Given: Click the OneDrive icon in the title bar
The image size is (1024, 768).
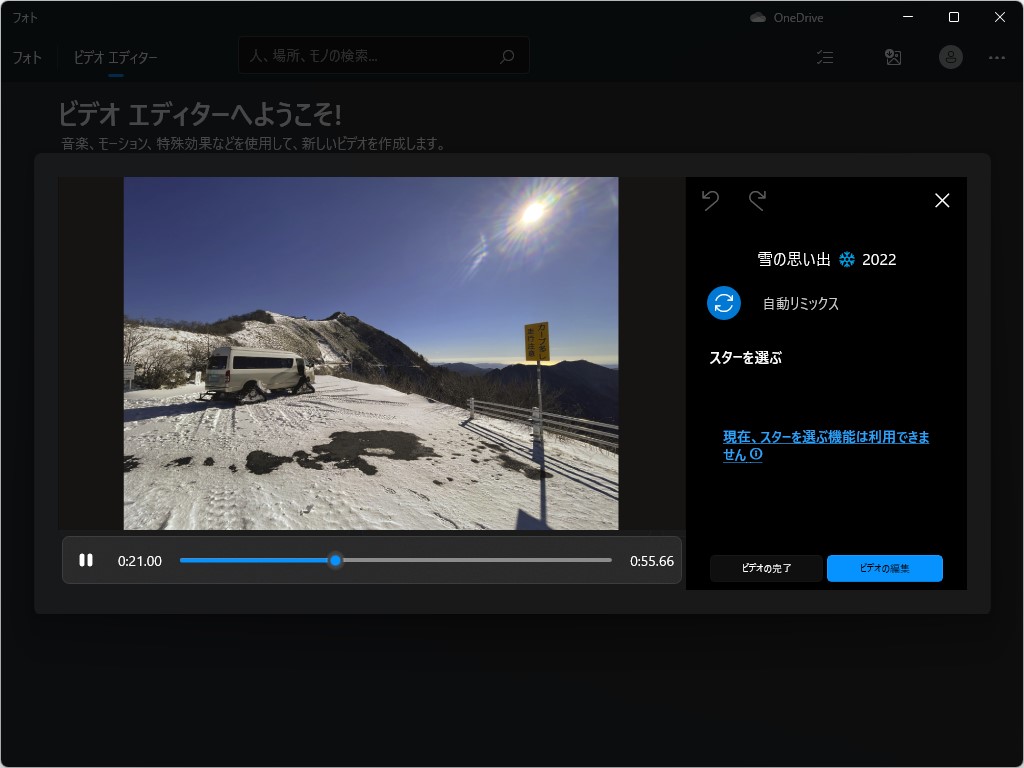Looking at the screenshot, I should [x=757, y=17].
